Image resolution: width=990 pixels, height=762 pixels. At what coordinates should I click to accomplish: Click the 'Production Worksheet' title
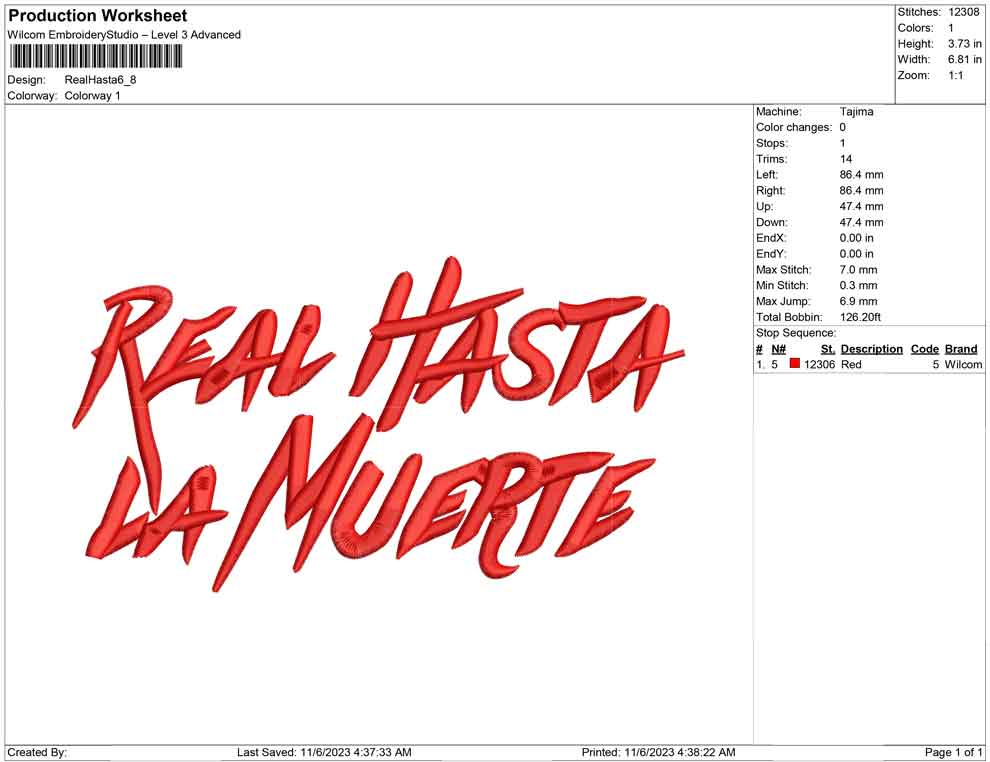click(97, 16)
